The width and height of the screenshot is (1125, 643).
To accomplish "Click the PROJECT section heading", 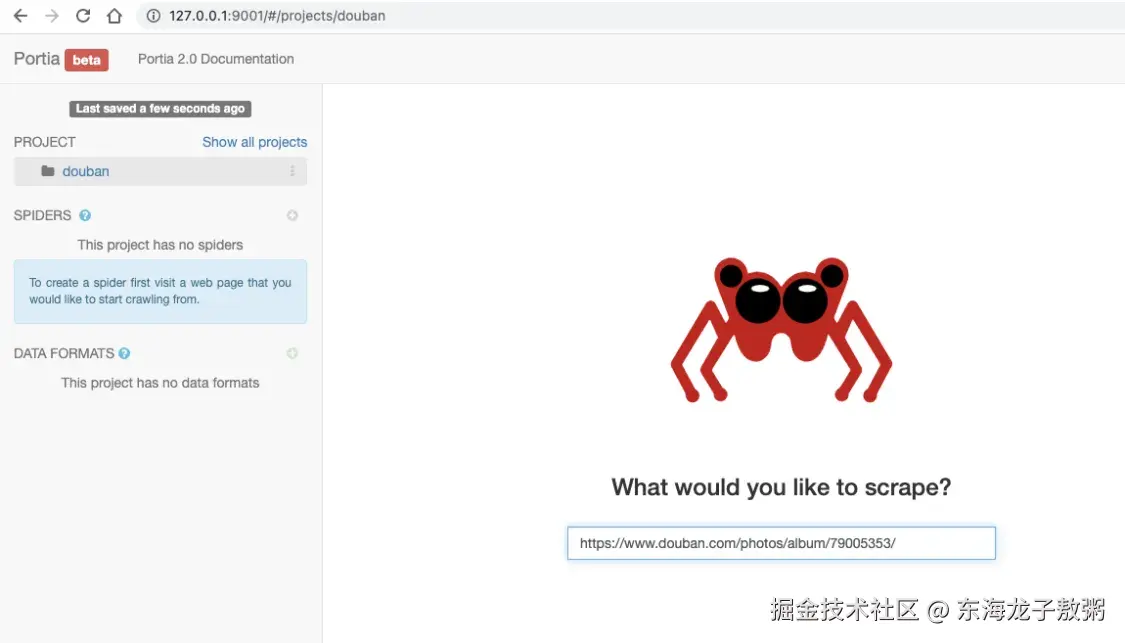I will [44, 142].
